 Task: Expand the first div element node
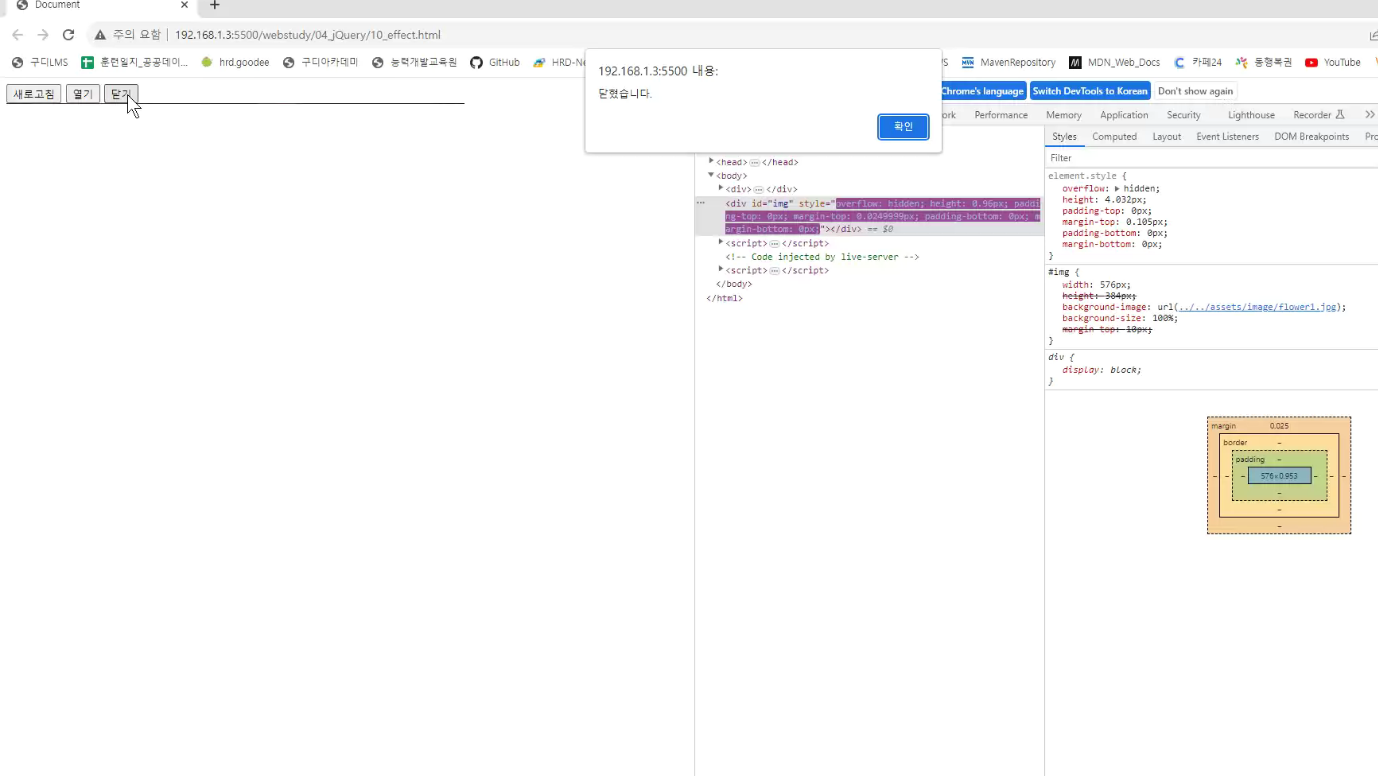click(721, 188)
